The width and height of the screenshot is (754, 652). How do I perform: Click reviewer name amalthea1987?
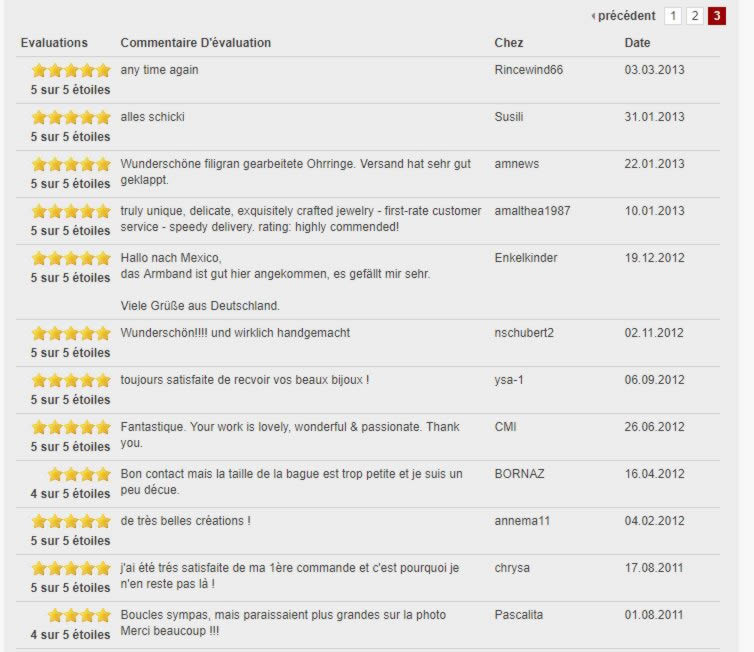click(x=530, y=211)
